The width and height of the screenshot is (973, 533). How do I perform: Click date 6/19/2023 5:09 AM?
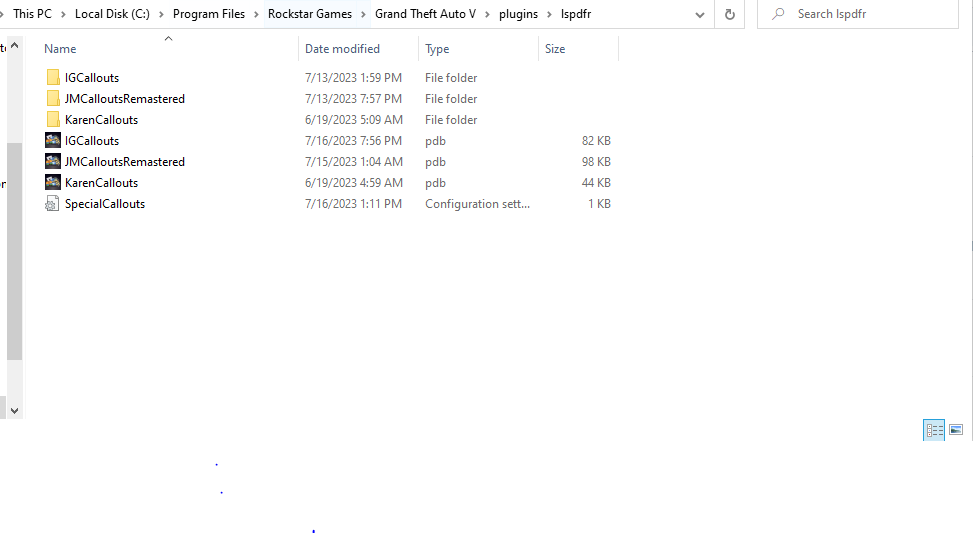point(354,120)
